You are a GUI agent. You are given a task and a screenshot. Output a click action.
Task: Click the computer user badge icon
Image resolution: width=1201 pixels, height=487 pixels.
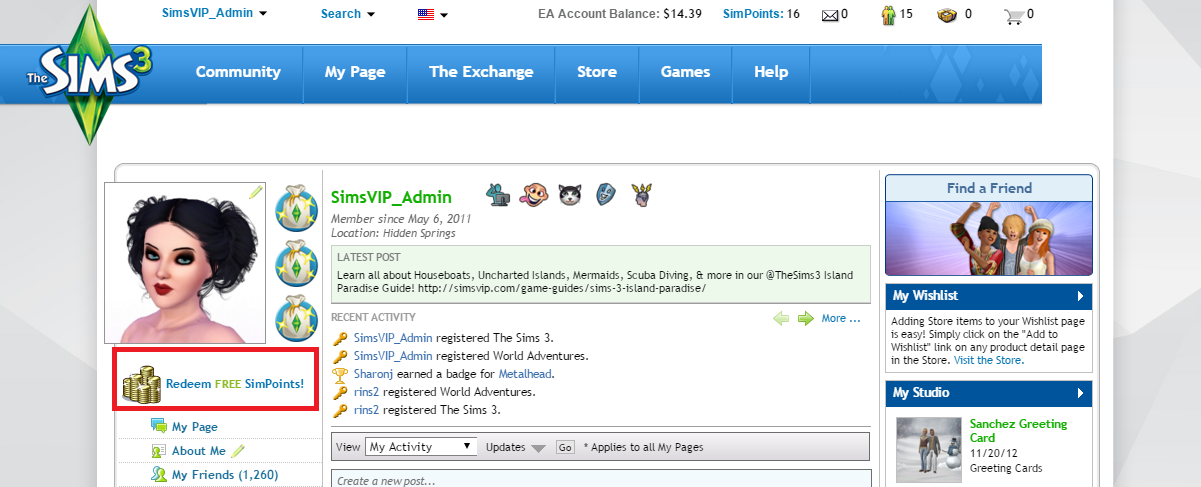(498, 195)
